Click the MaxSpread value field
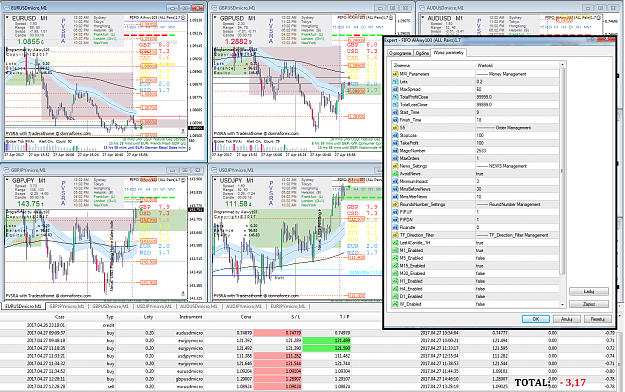Viewport: 625px width, 392px height. click(517, 89)
